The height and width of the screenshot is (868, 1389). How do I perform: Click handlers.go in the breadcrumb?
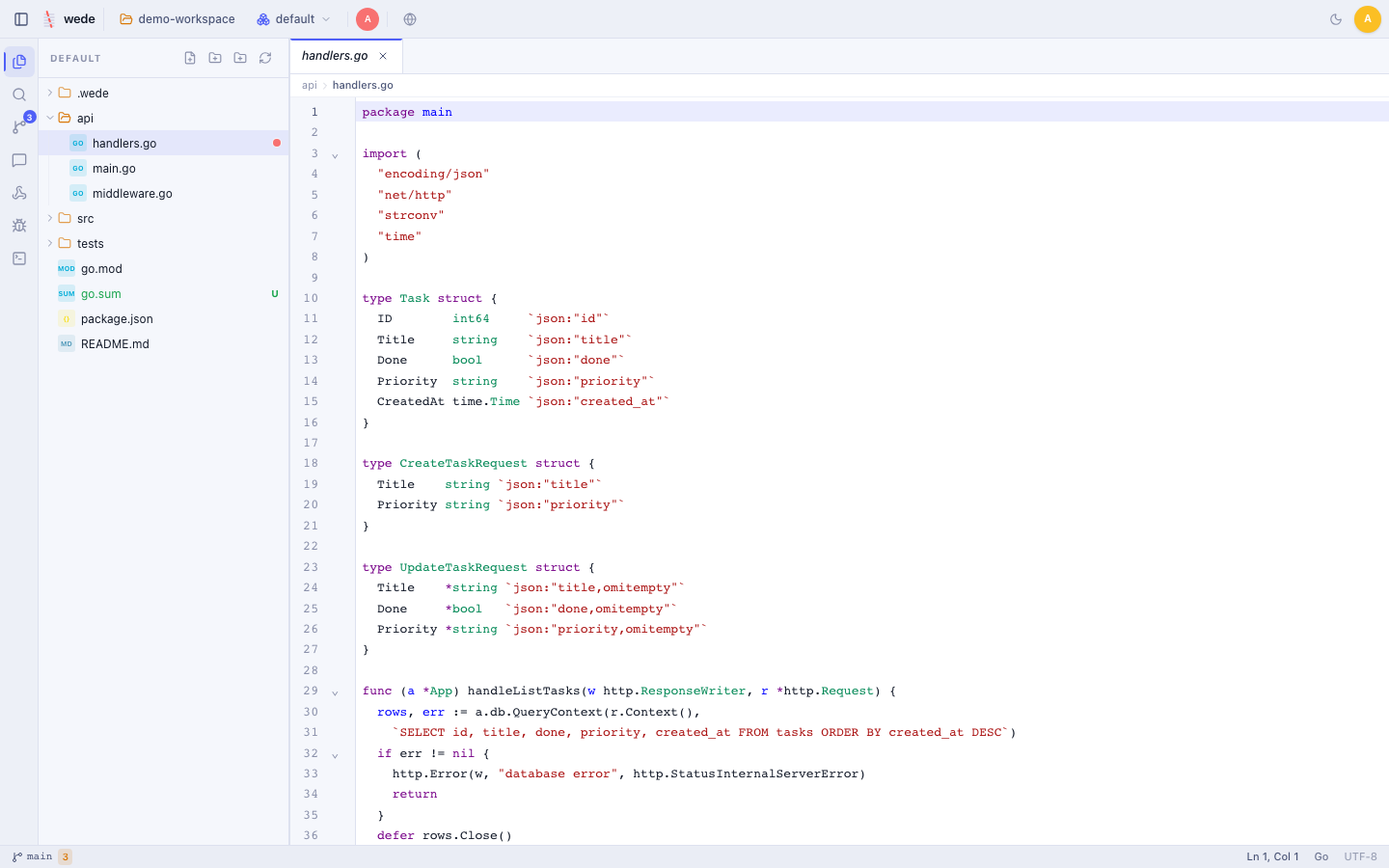click(x=363, y=85)
